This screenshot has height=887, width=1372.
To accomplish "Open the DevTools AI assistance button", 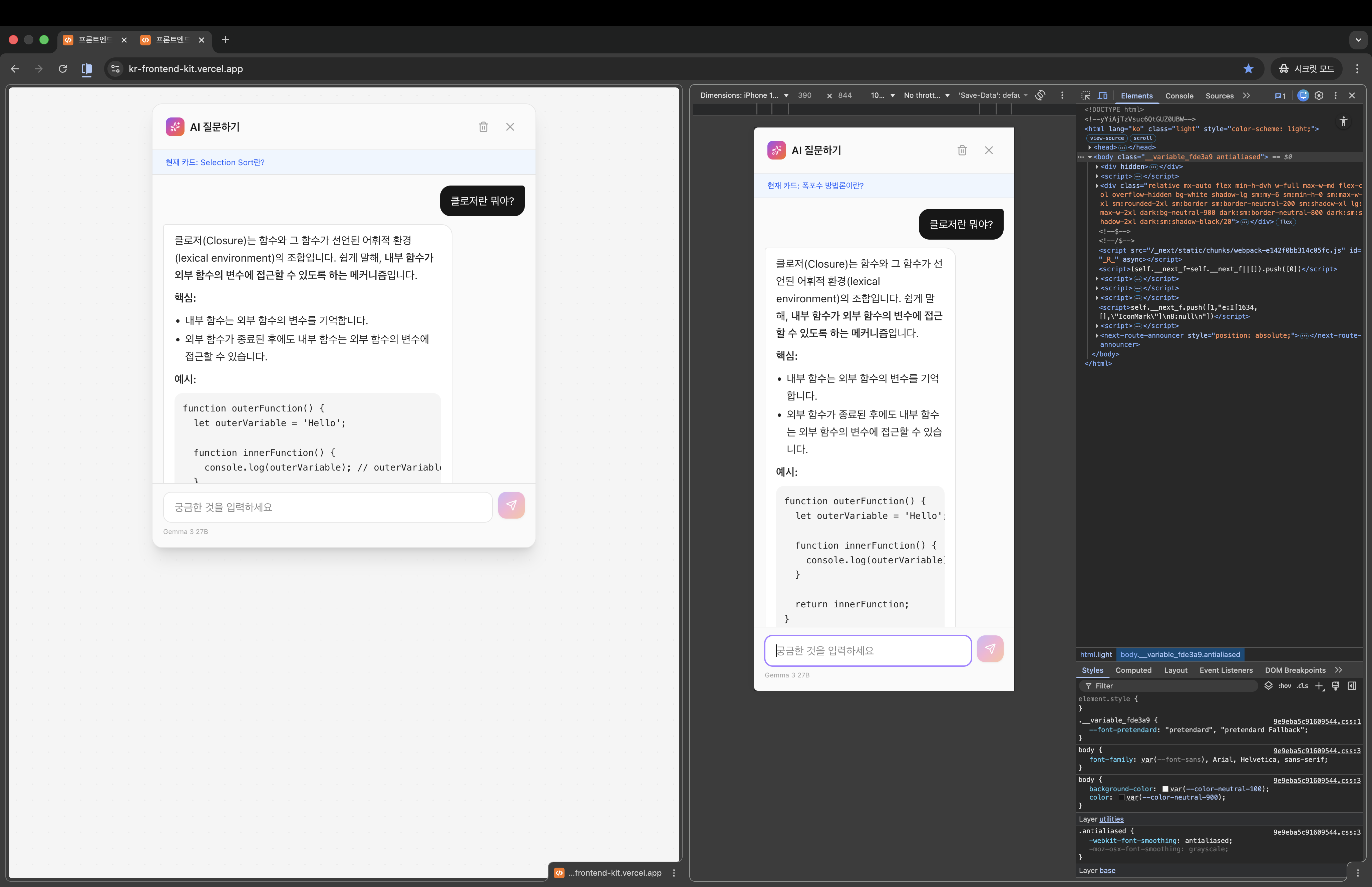I will pyautogui.click(x=1303, y=96).
